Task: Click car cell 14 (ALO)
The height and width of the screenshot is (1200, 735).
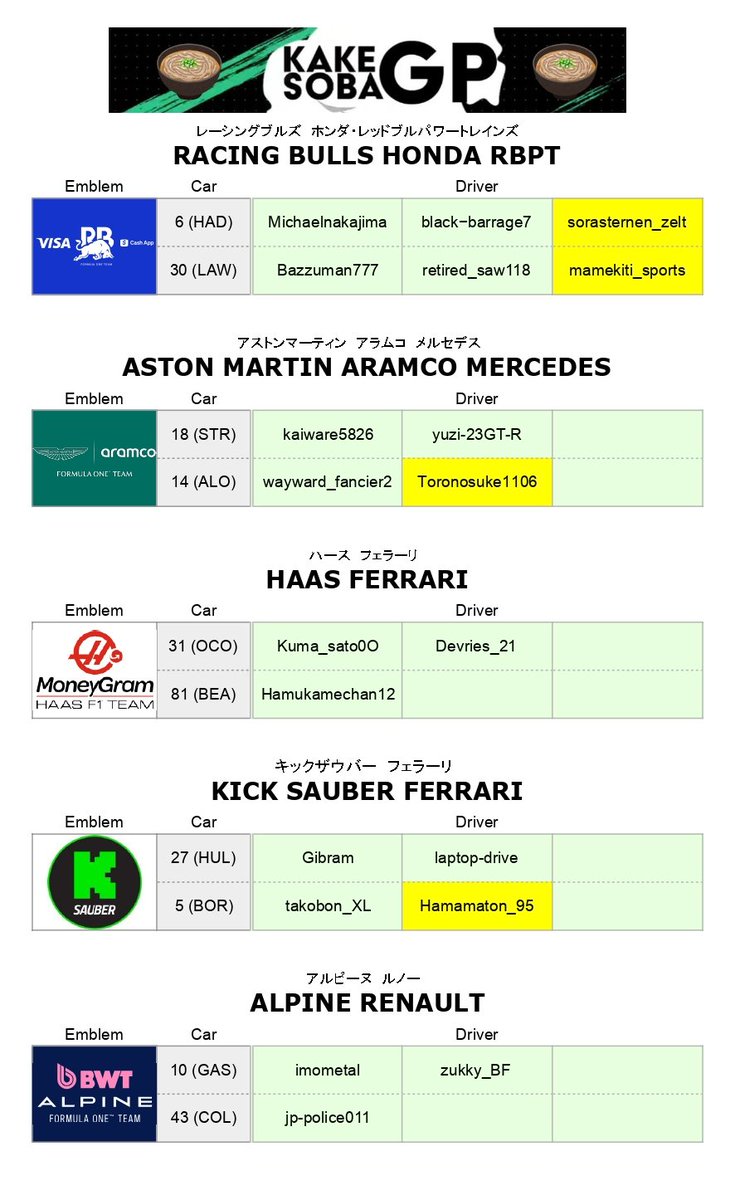Action: point(204,482)
